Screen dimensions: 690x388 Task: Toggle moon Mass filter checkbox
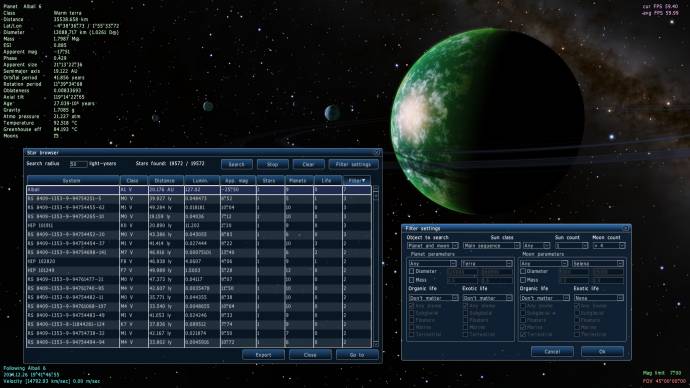click(523, 280)
